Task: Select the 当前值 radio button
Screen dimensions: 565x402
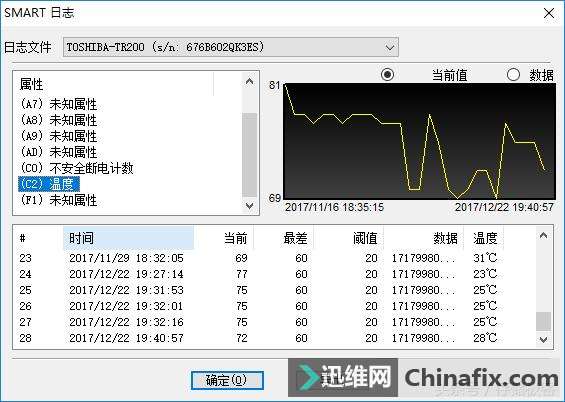Action: pyautogui.click(x=387, y=75)
